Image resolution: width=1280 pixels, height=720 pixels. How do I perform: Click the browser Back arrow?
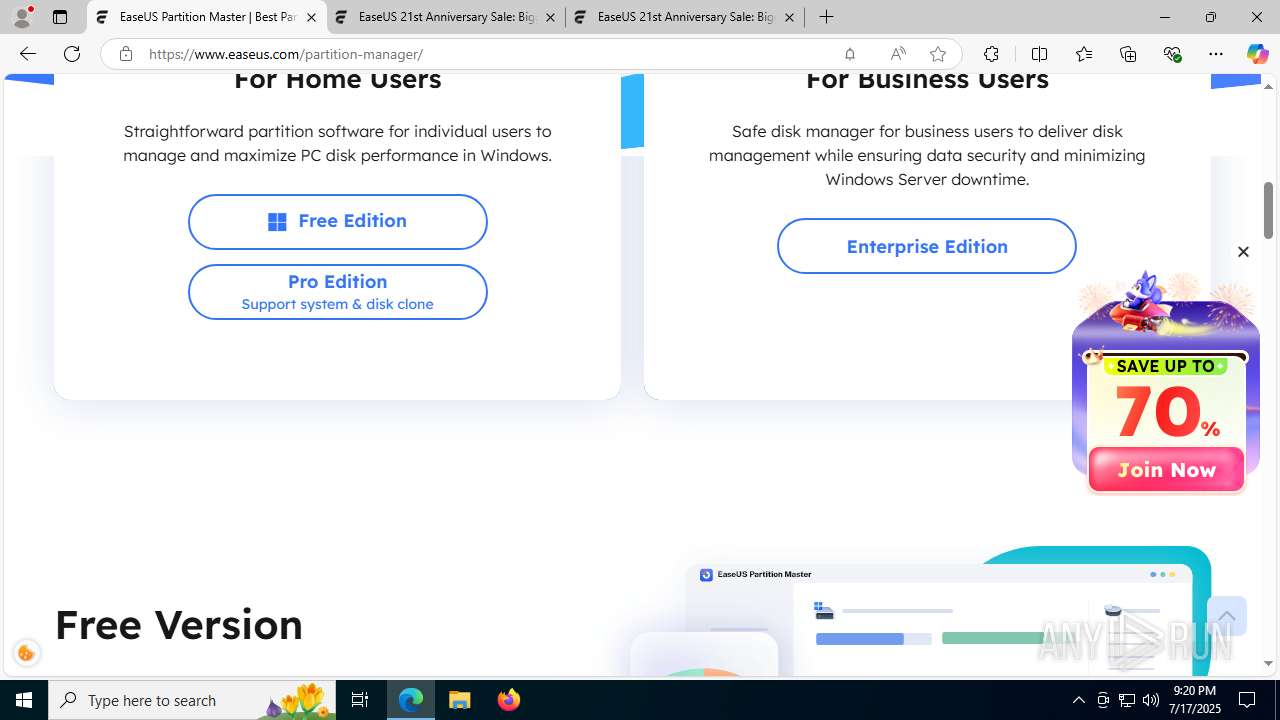pyautogui.click(x=27, y=54)
